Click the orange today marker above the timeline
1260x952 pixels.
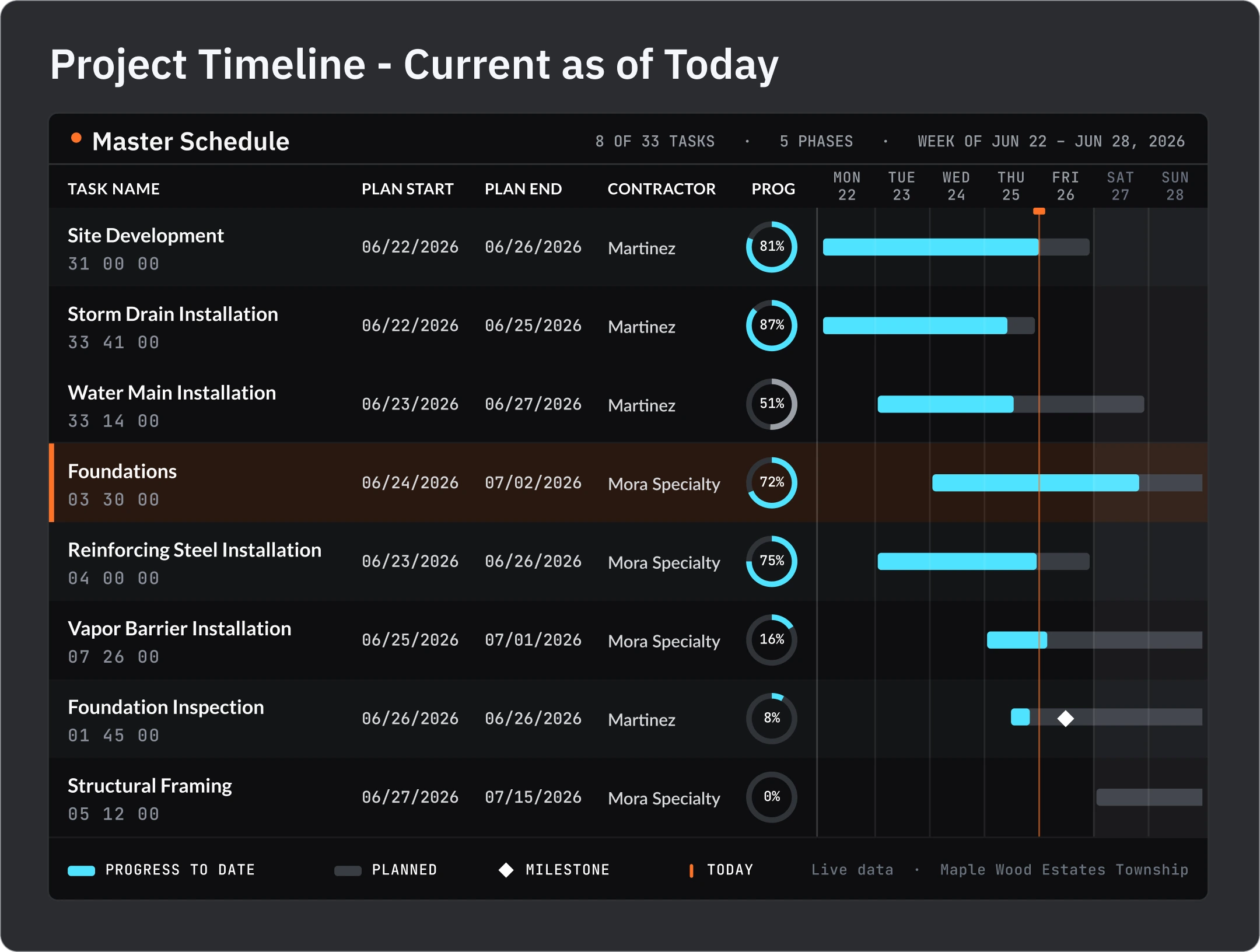(x=1039, y=211)
